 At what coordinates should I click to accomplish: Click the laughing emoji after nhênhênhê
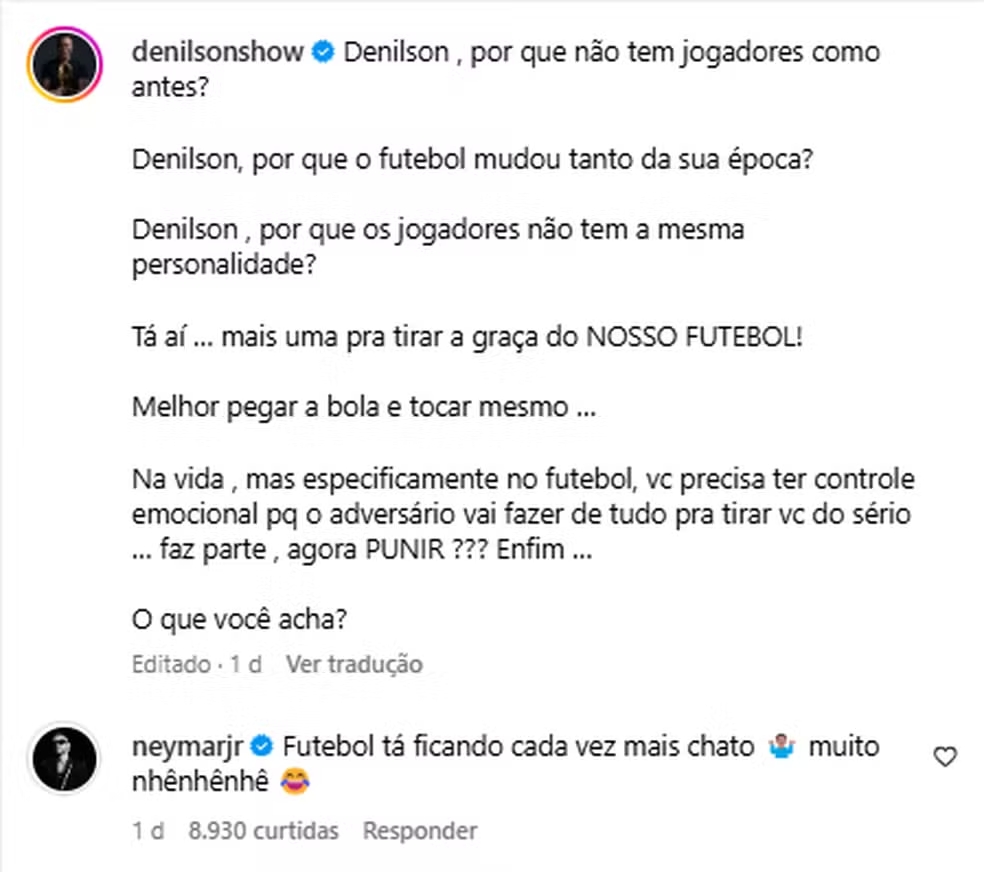pyautogui.click(x=295, y=782)
